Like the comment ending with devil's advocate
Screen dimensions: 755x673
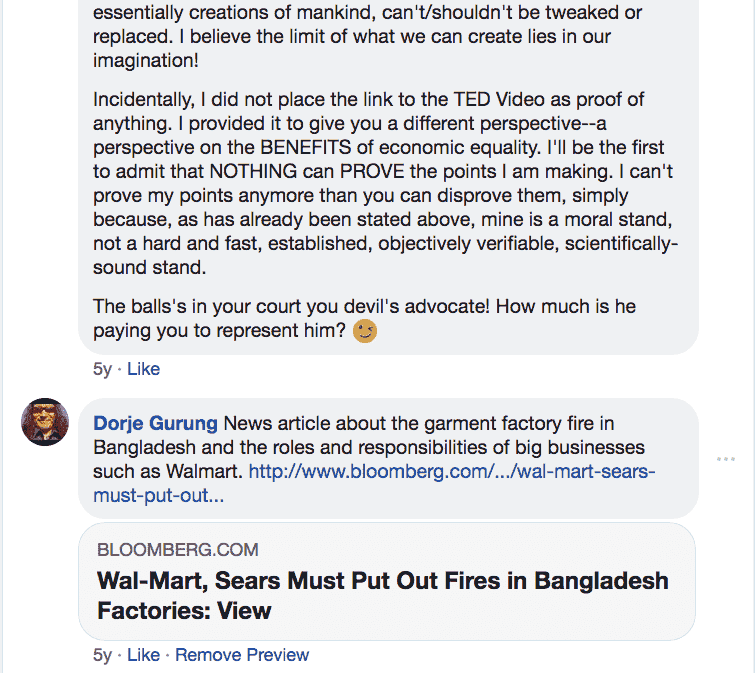[x=143, y=369]
